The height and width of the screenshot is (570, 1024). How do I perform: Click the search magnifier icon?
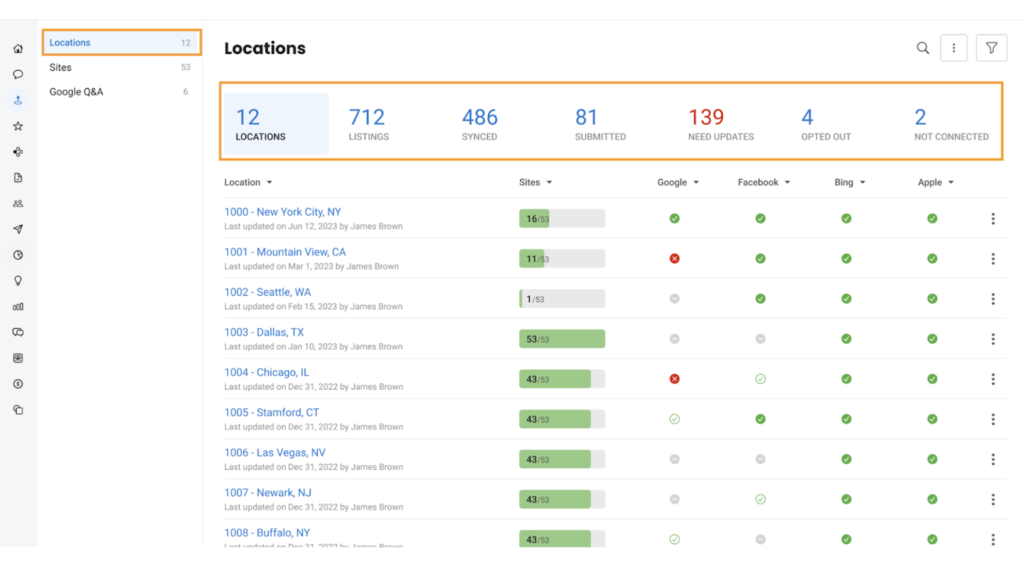click(x=923, y=48)
